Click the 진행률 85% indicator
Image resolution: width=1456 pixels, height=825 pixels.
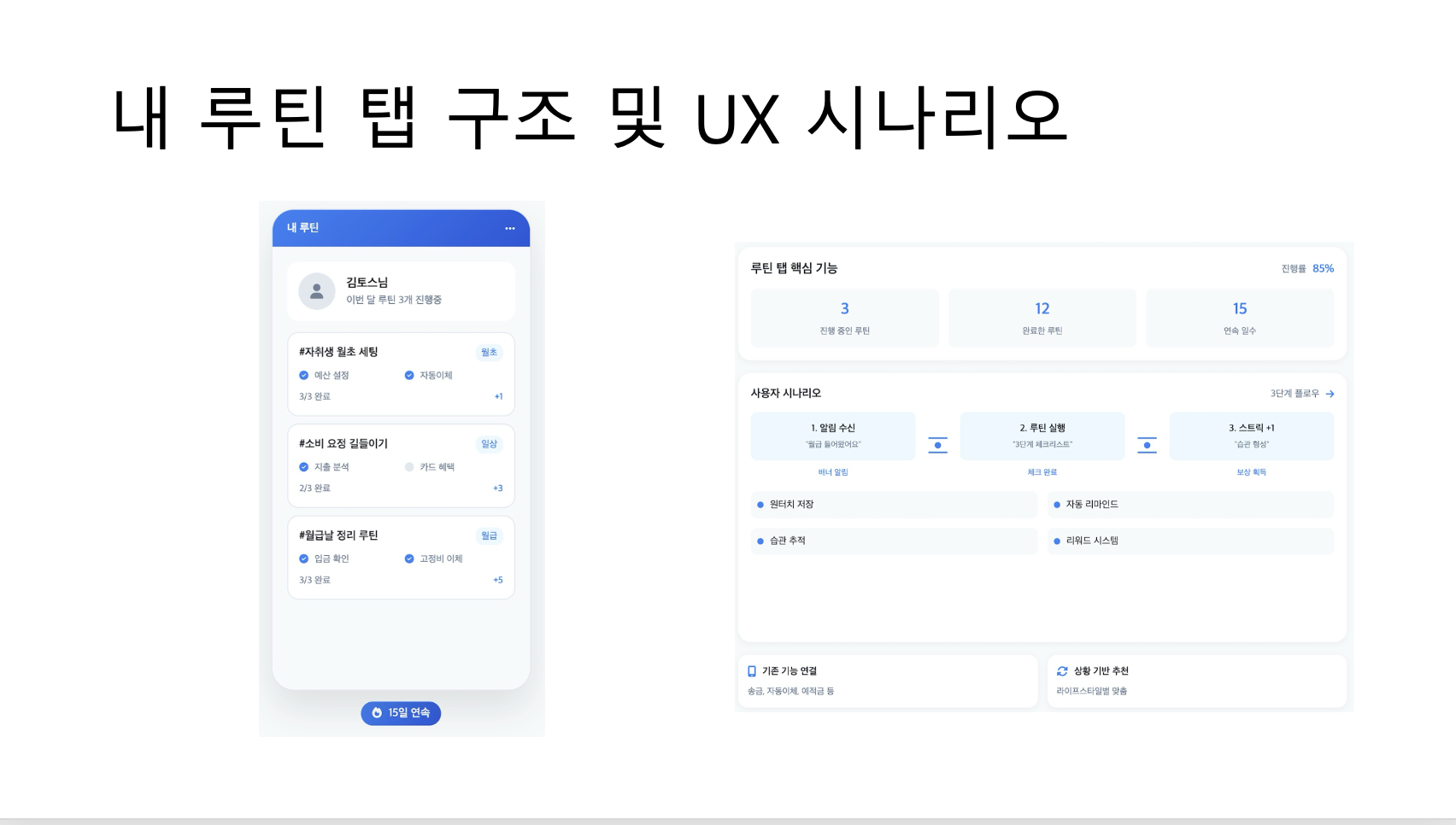tap(1307, 268)
